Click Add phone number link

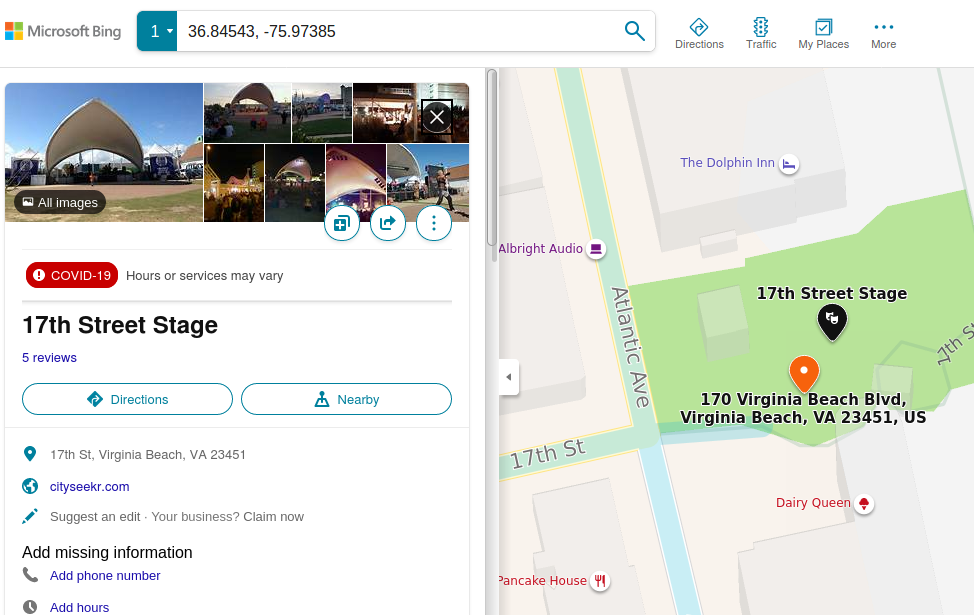point(105,576)
